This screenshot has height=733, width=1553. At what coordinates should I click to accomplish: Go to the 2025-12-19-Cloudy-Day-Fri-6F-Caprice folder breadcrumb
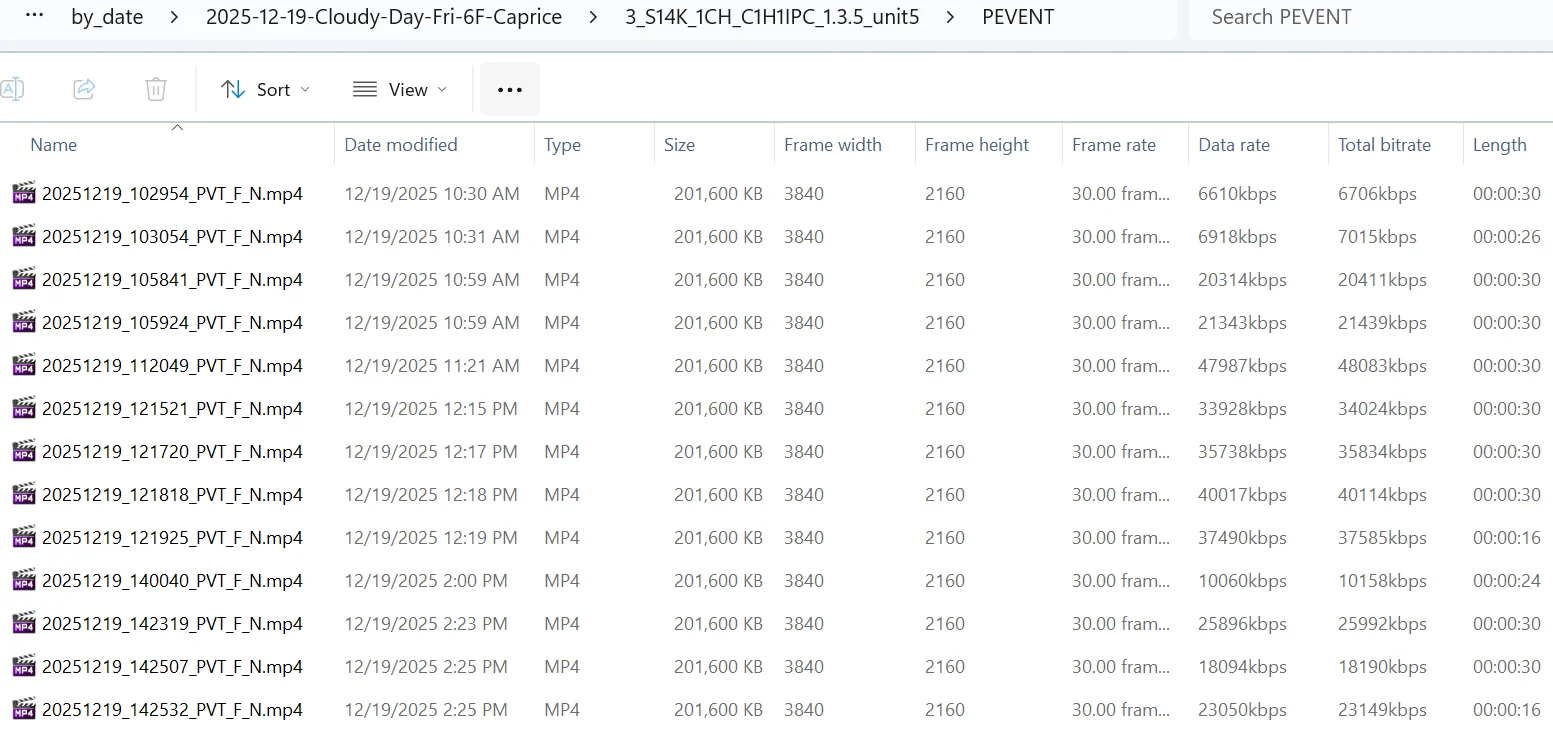coord(384,17)
